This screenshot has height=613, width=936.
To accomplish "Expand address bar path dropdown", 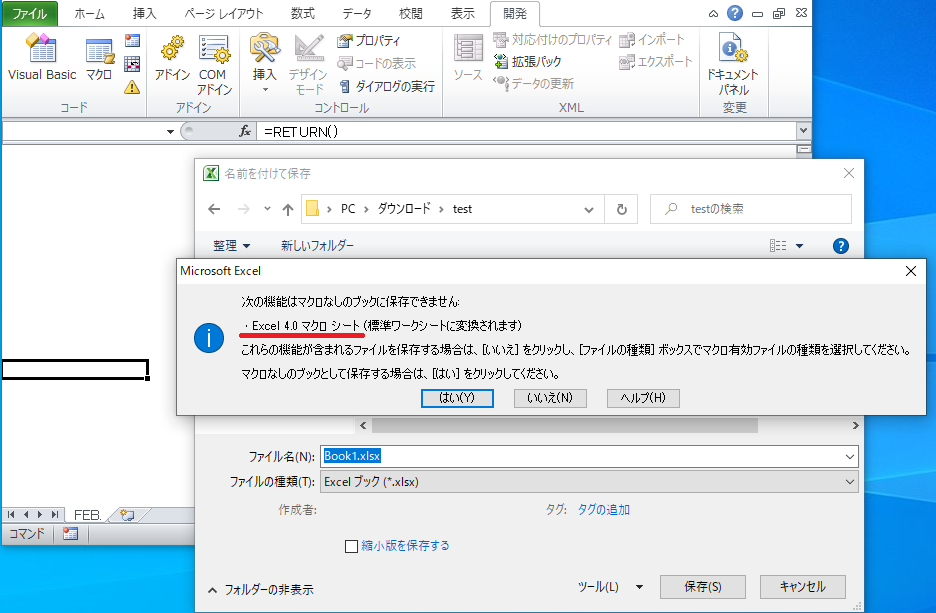I will pyautogui.click(x=589, y=210).
